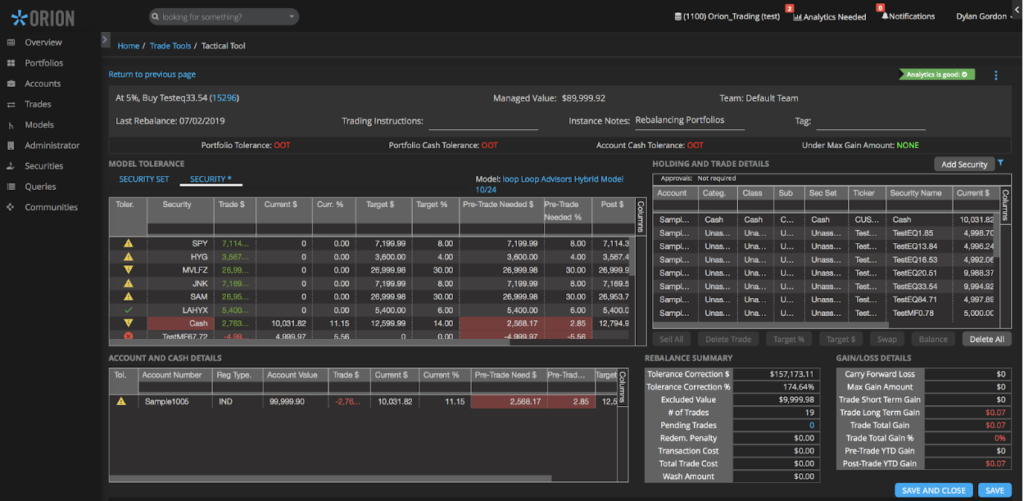Click the blue filter icon beside Add Security
Screen dimensions: 1024x501
pos(1001,163)
